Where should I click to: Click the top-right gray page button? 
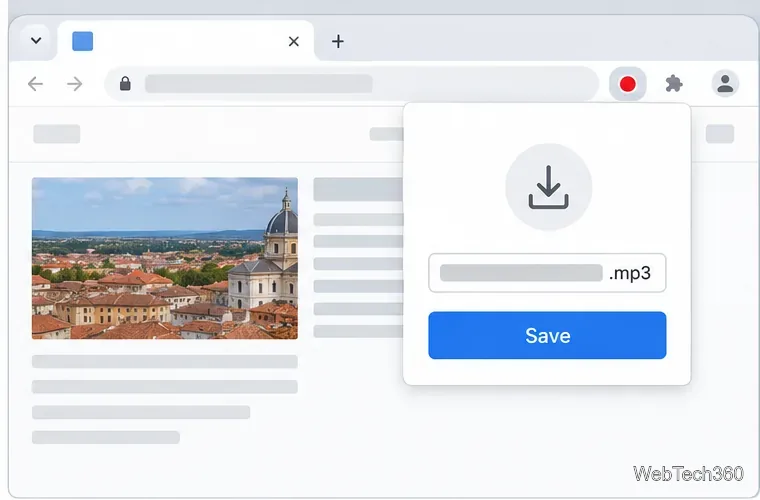720,134
